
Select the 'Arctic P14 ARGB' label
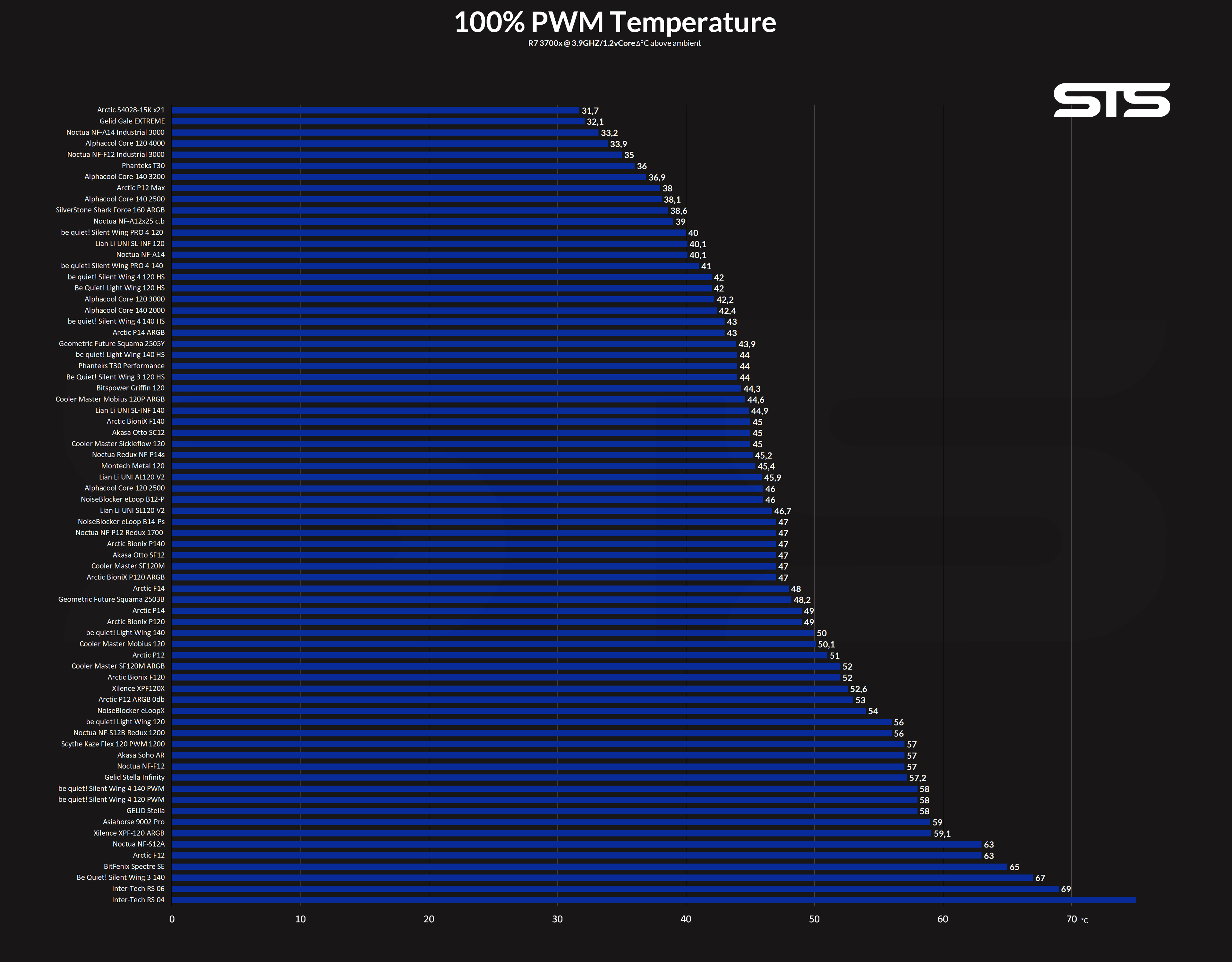tap(139, 333)
